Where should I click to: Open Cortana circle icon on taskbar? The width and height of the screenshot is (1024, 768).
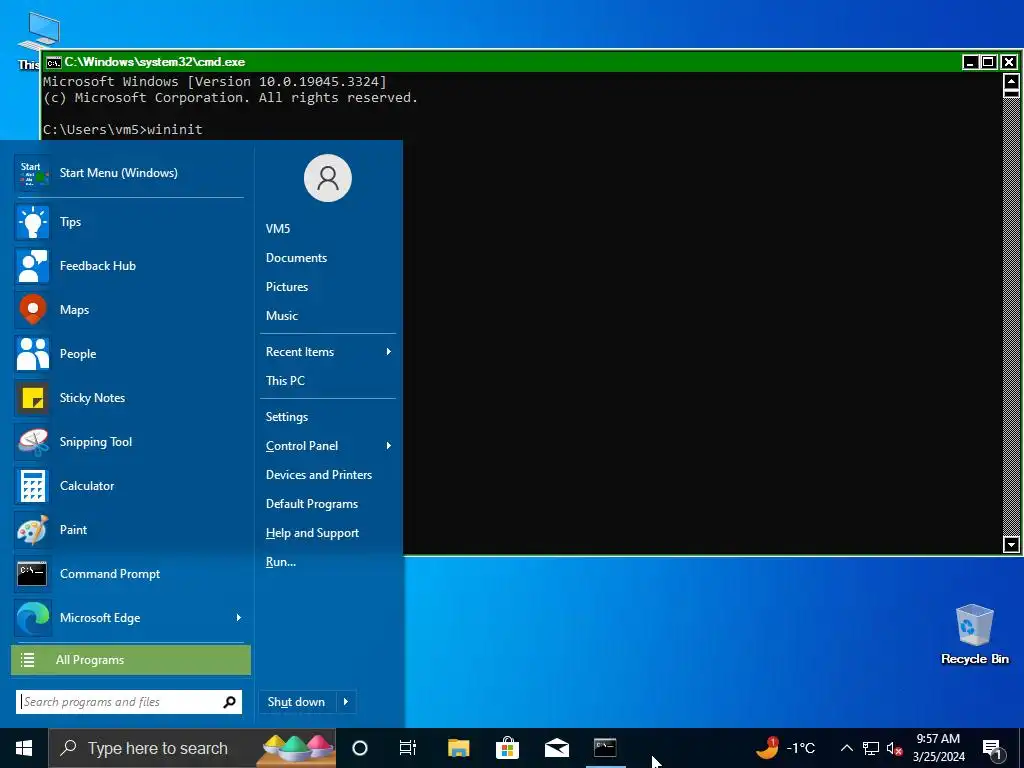360,748
